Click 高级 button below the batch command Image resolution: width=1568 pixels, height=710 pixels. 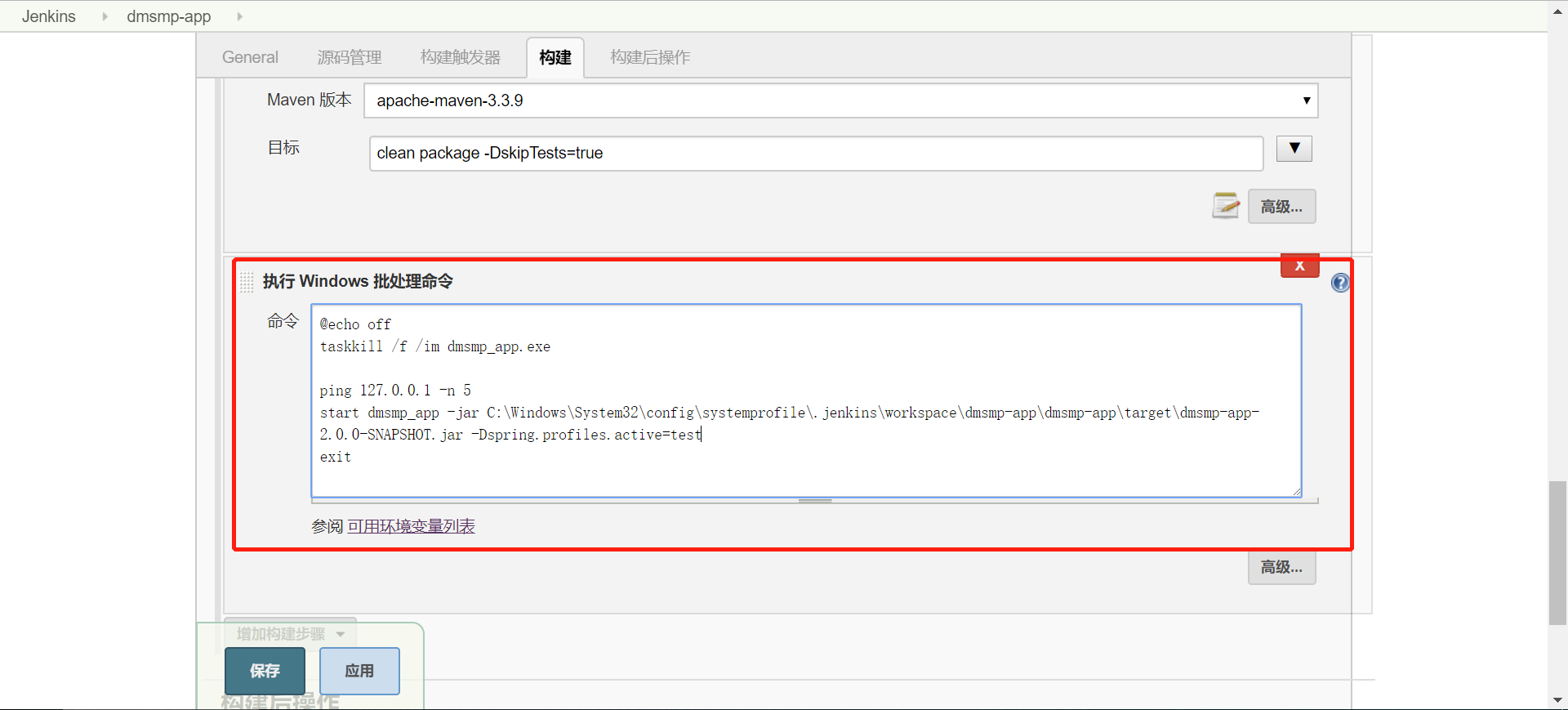coord(1281,567)
